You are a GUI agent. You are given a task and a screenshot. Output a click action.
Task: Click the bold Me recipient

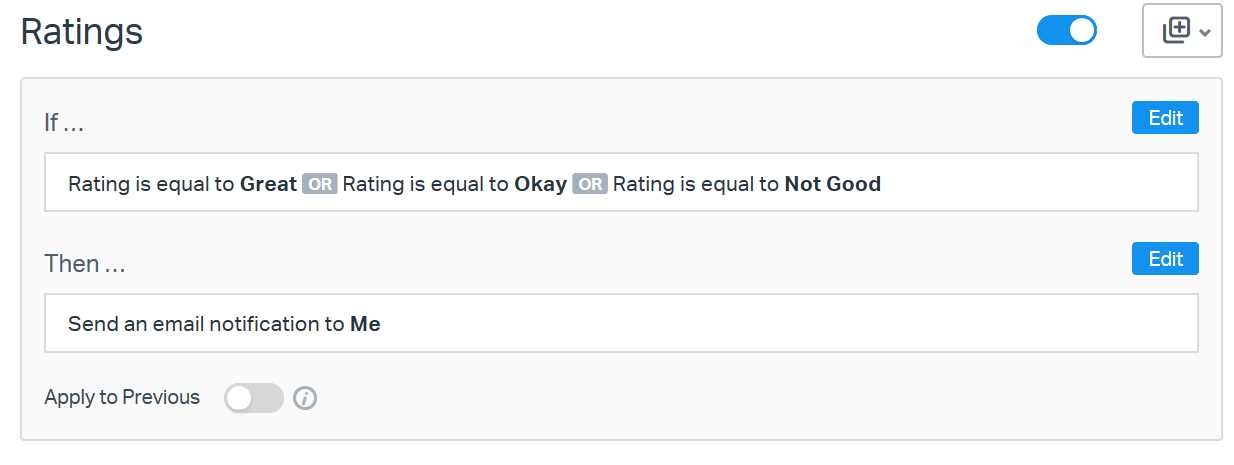365,324
